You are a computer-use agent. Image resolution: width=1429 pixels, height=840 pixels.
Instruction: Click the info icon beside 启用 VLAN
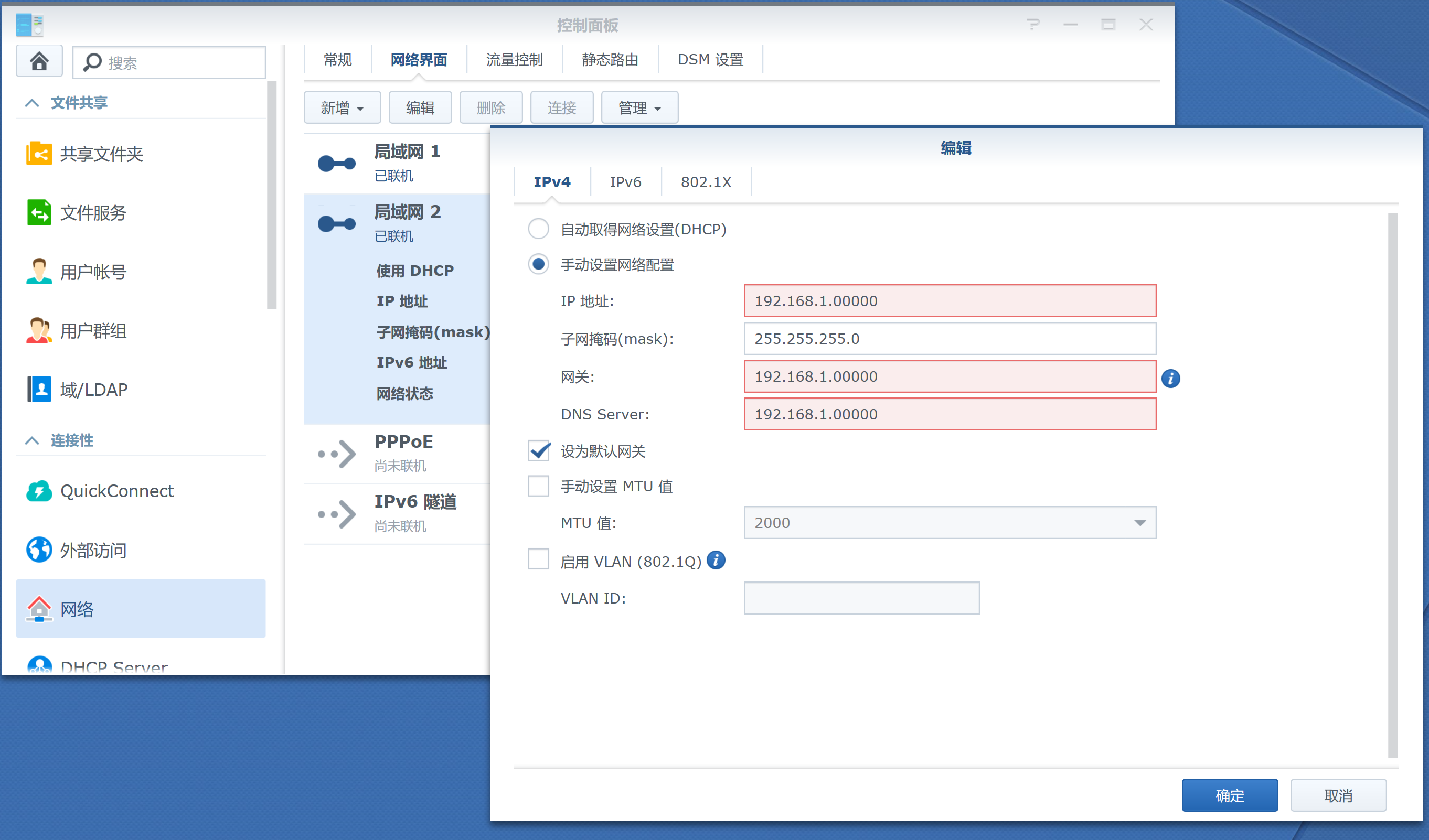point(716,560)
